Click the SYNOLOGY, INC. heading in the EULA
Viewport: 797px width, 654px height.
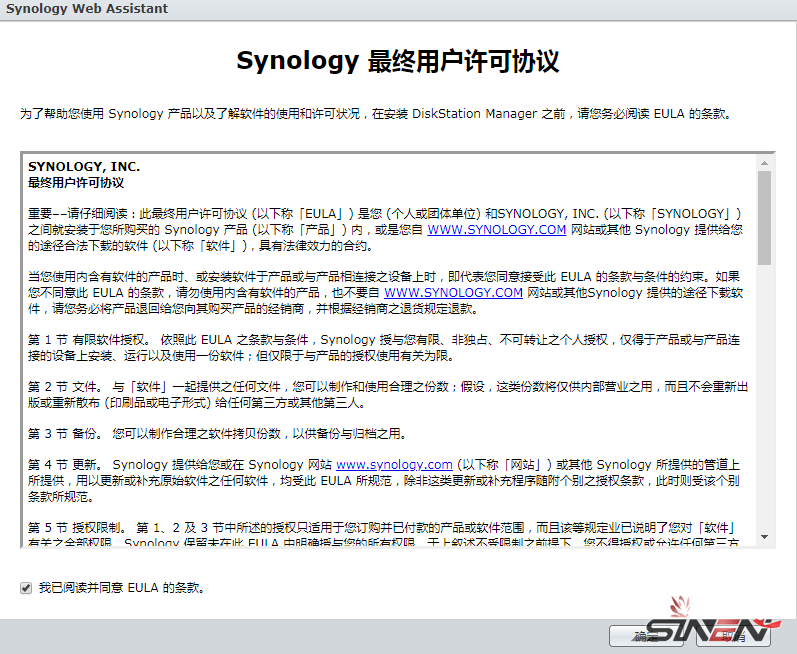click(x=84, y=167)
